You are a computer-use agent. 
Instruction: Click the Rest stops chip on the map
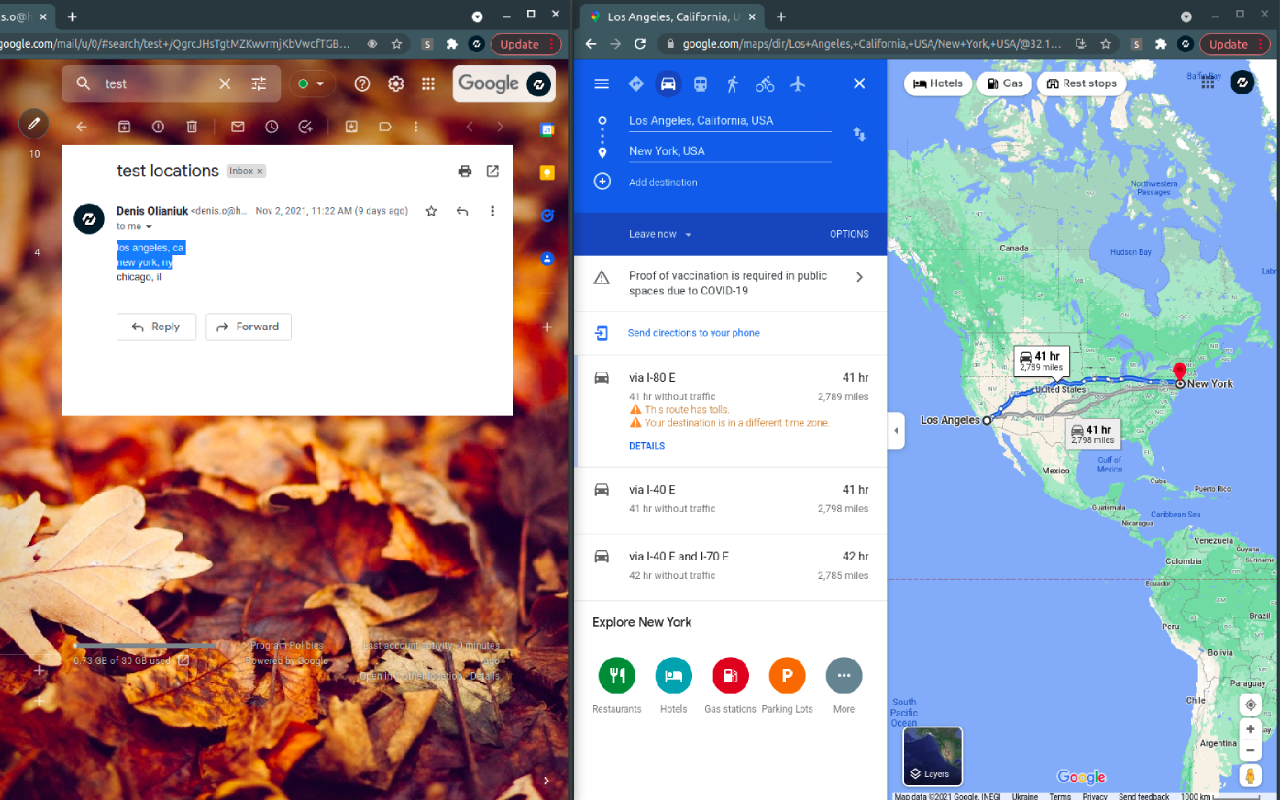pyautogui.click(x=1081, y=84)
